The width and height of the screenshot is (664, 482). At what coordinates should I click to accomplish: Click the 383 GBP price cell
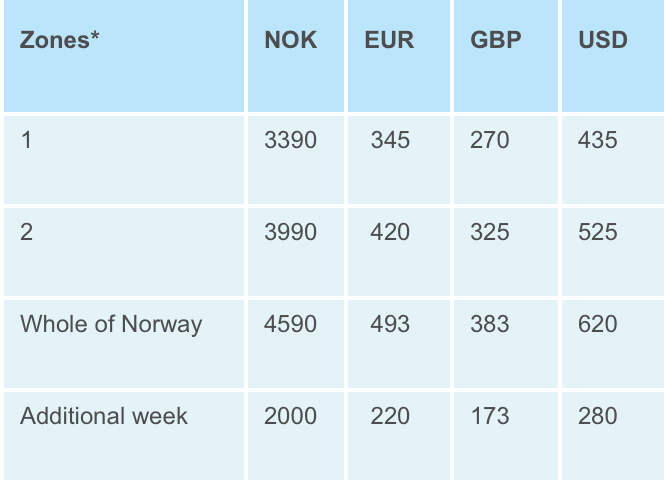click(x=490, y=324)
